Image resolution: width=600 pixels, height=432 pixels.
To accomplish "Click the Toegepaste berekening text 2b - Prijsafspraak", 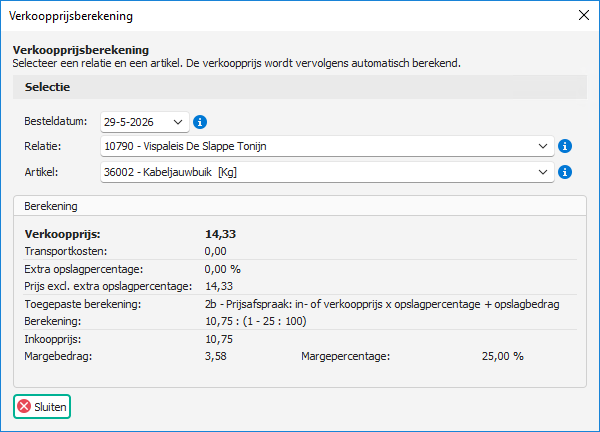I will [x=382, y=304].
